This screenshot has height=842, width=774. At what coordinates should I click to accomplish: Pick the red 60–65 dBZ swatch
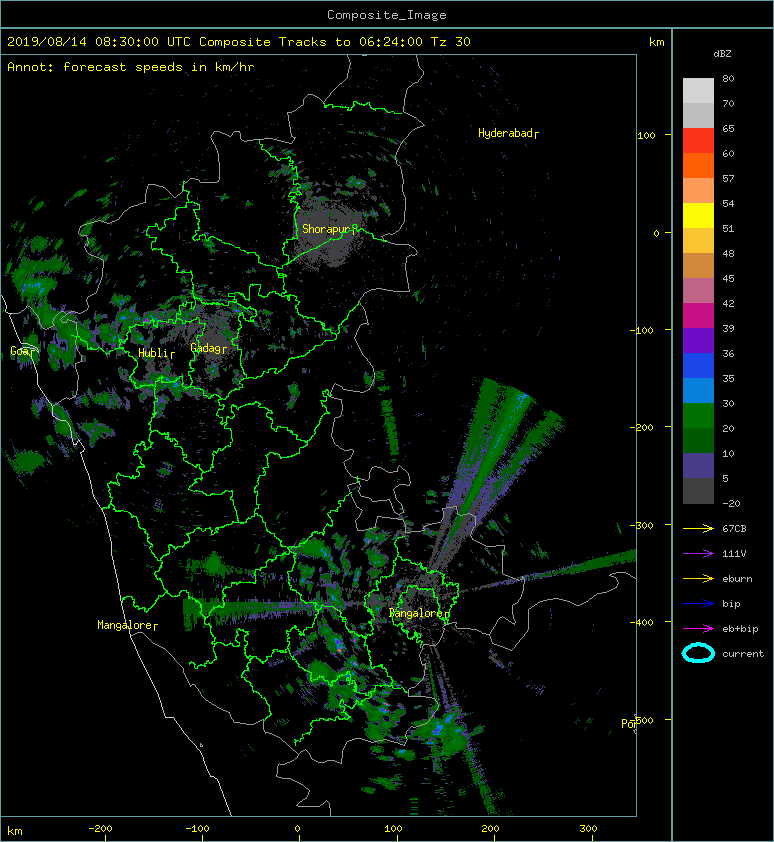pos(698,141)
